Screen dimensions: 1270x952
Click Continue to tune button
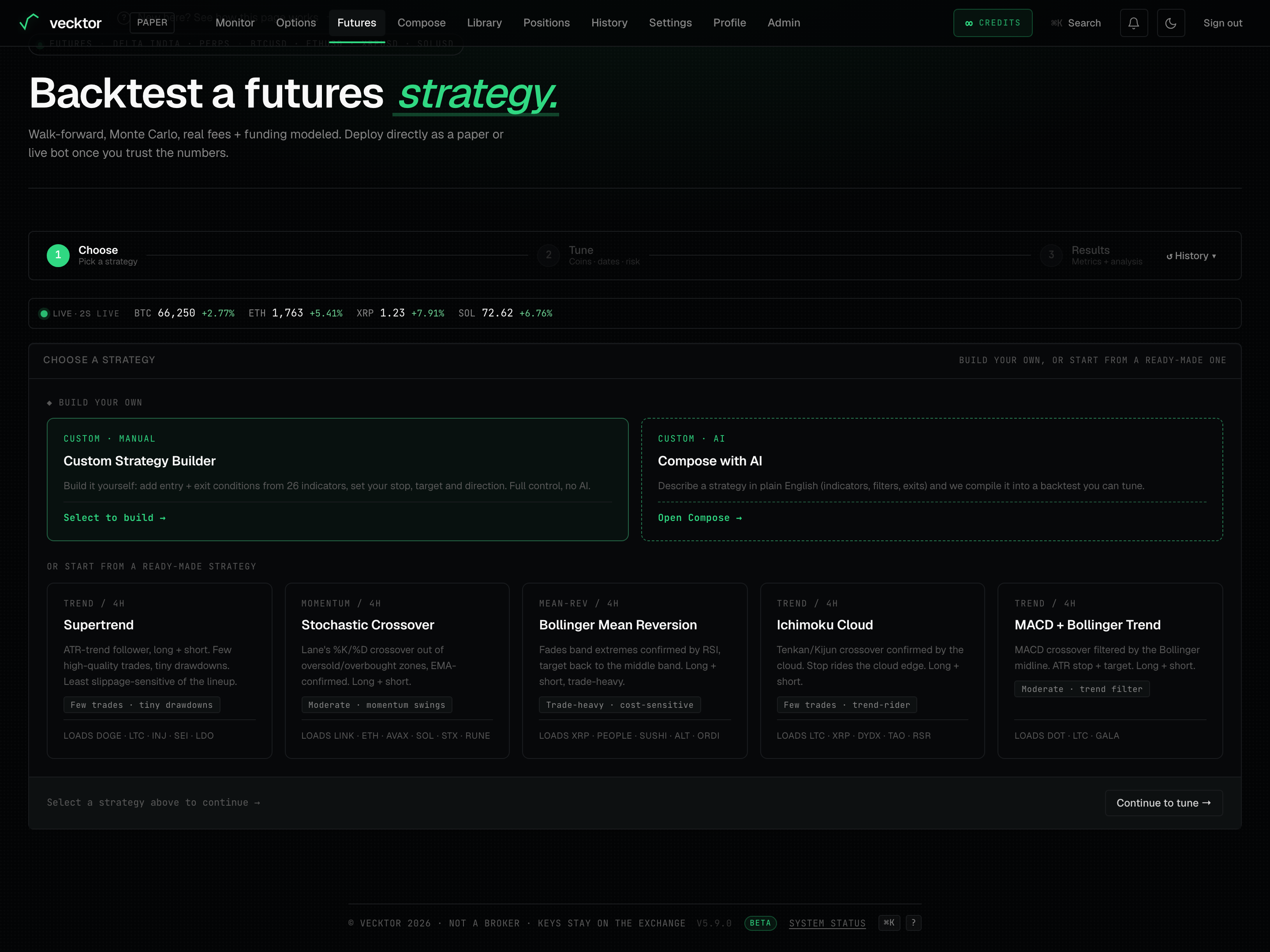point(1164,803)
